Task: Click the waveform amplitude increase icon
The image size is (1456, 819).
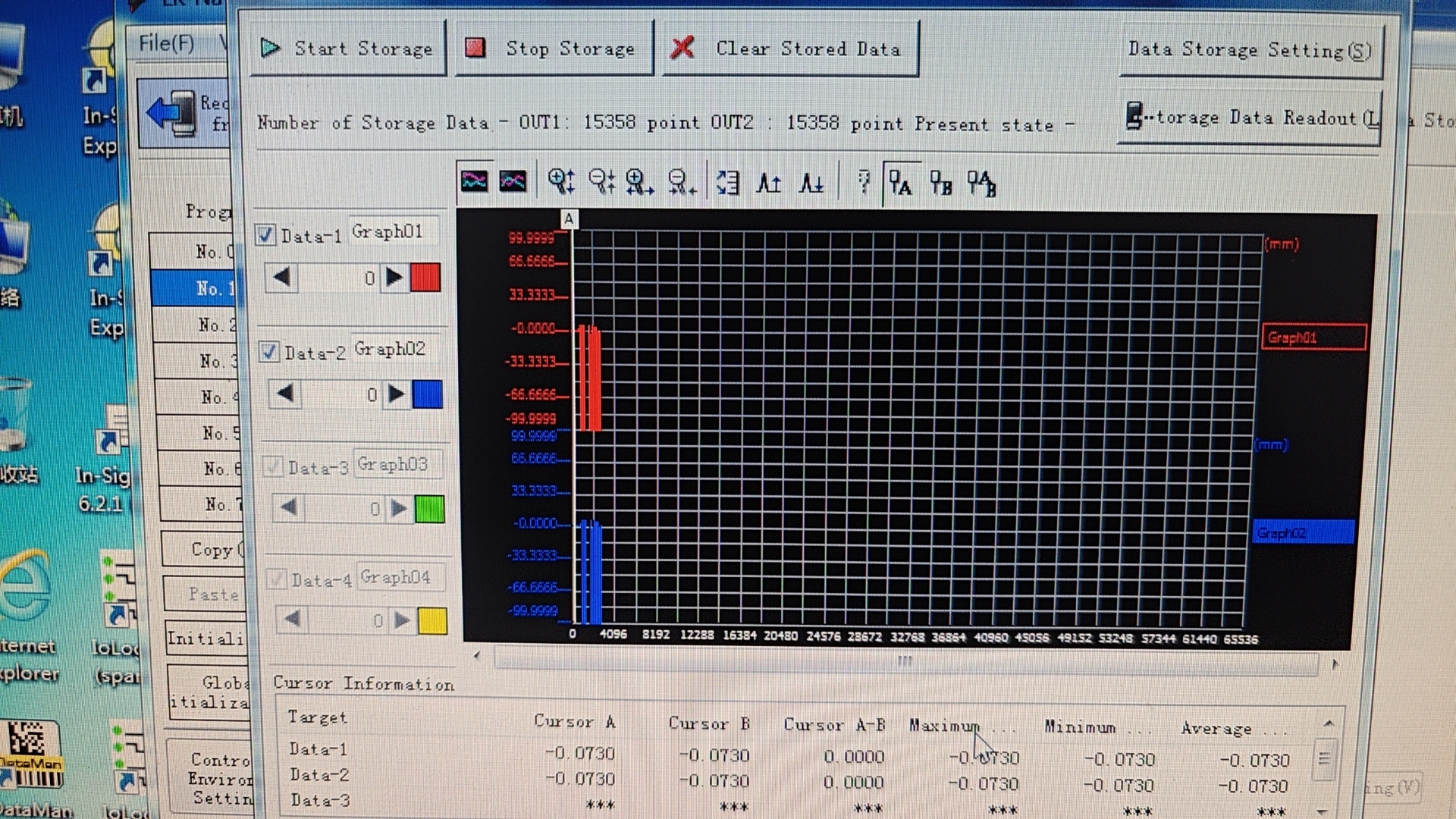Action: point(768,183)
